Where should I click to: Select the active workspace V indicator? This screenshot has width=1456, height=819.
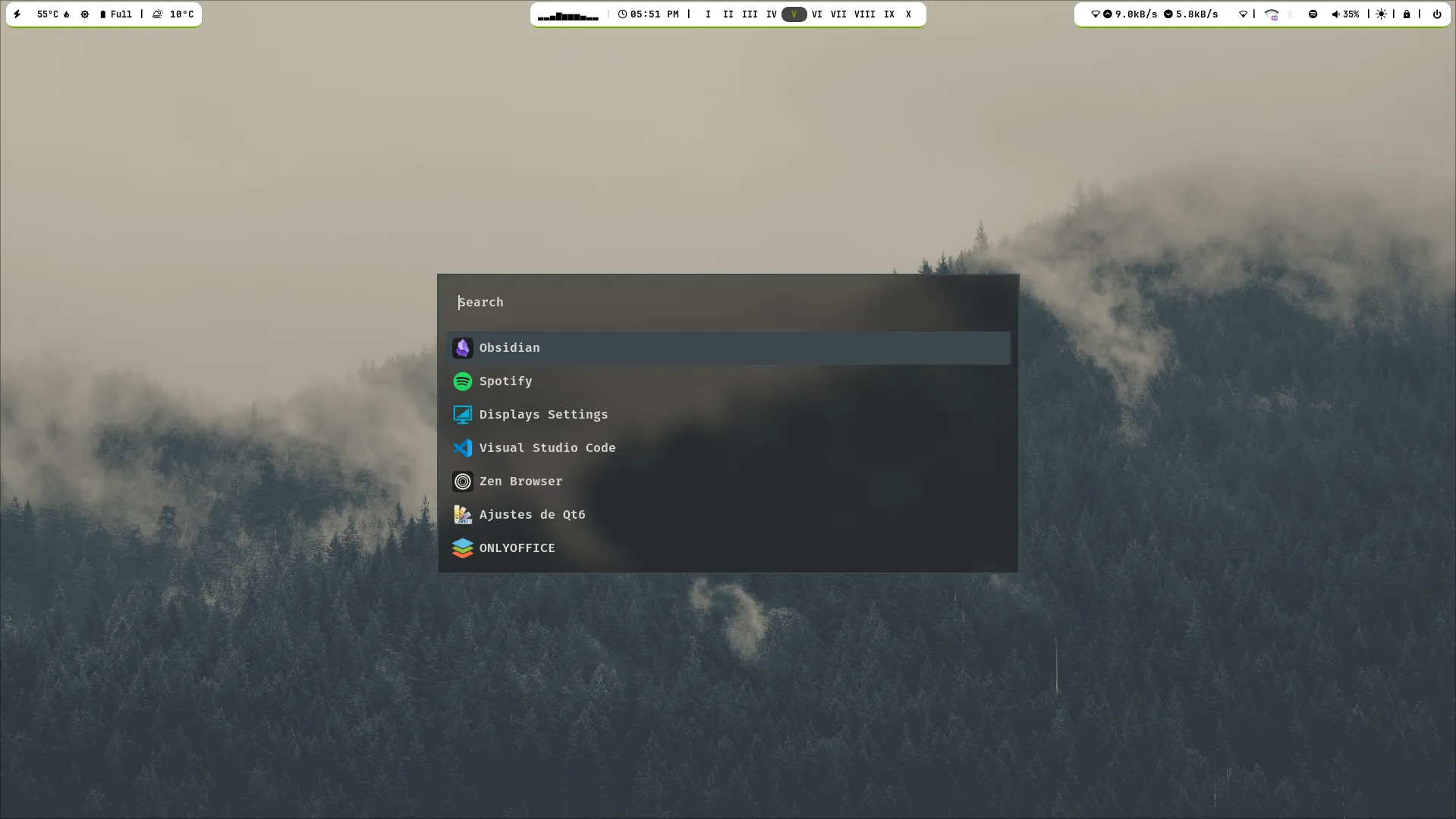pyautogui.click(x=794, y=14)
